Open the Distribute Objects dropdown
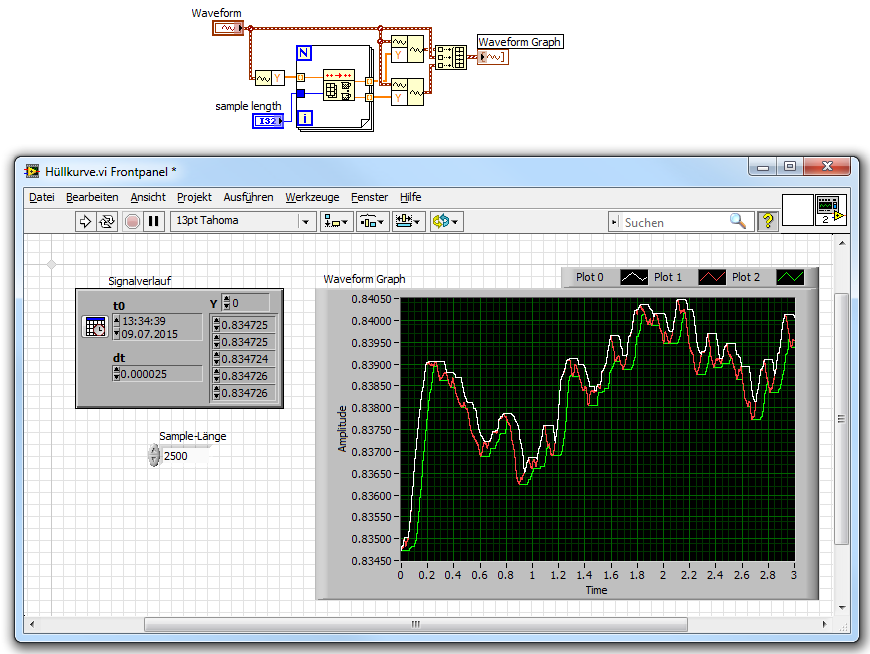This screenshot has width=870, height=654. click(x=373, y=221)
